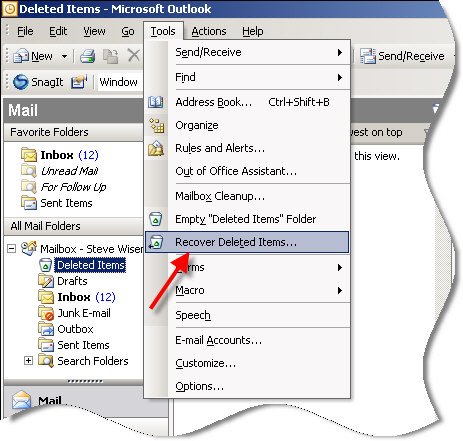Click the Address Book icon in menu
Viewport: 463px width, 441px height.
[x=156, y=102]
